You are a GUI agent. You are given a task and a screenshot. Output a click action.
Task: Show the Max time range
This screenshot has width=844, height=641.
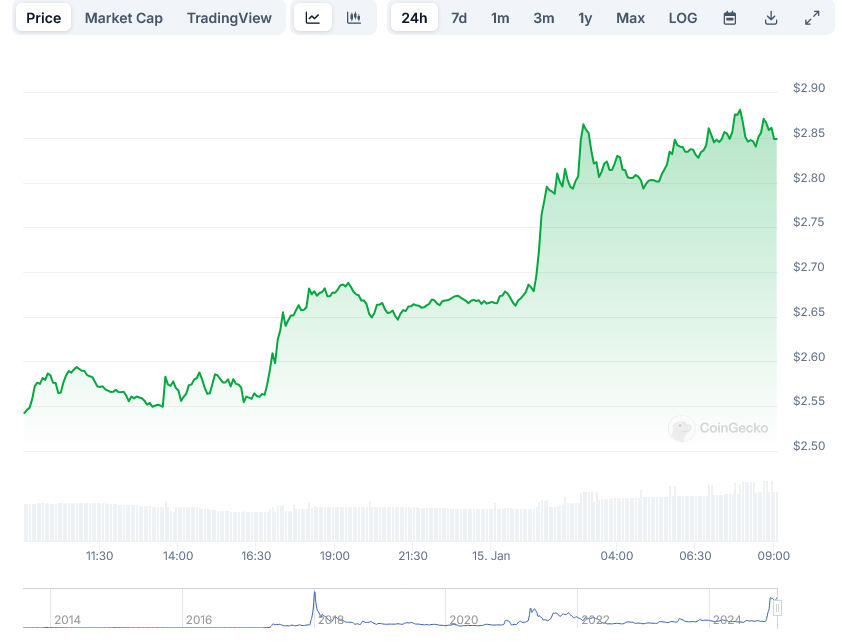click(x=630, y=18)
